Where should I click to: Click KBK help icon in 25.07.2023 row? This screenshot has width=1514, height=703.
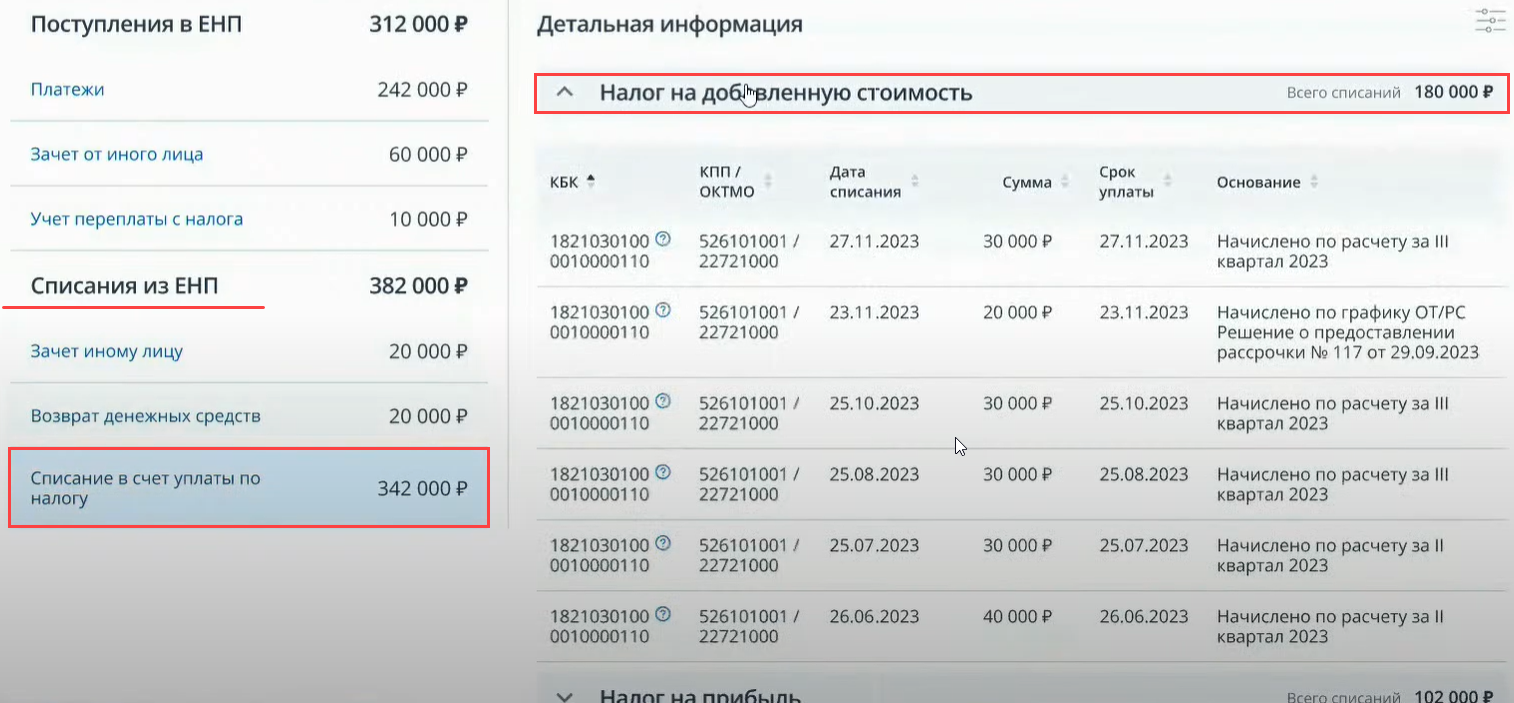662,544
